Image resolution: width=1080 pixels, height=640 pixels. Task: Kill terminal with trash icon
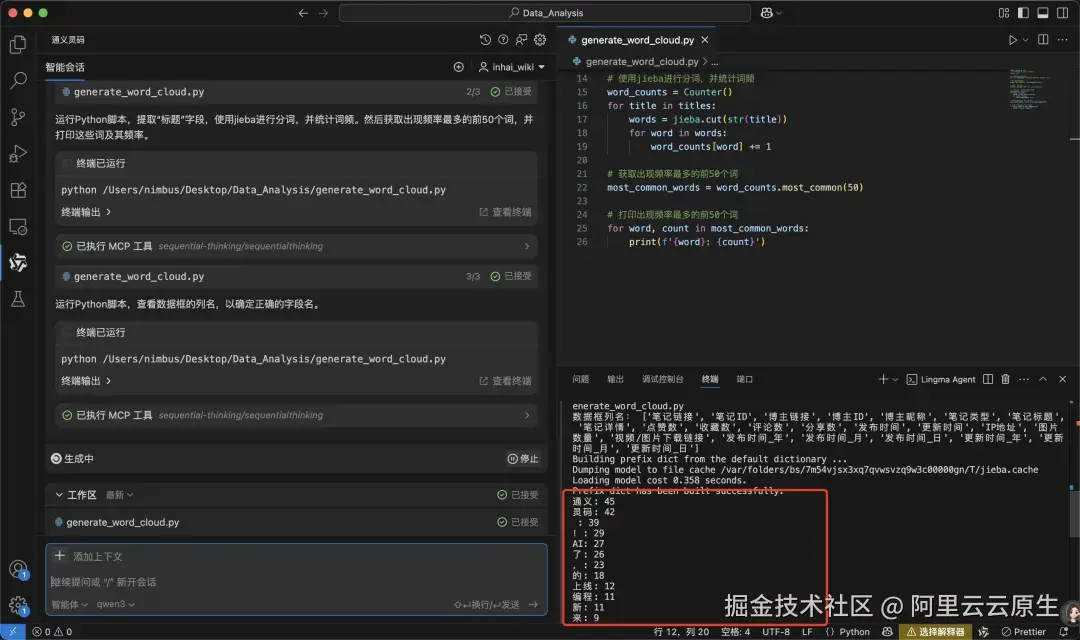pyautogui.click(x=1006, y=380)
